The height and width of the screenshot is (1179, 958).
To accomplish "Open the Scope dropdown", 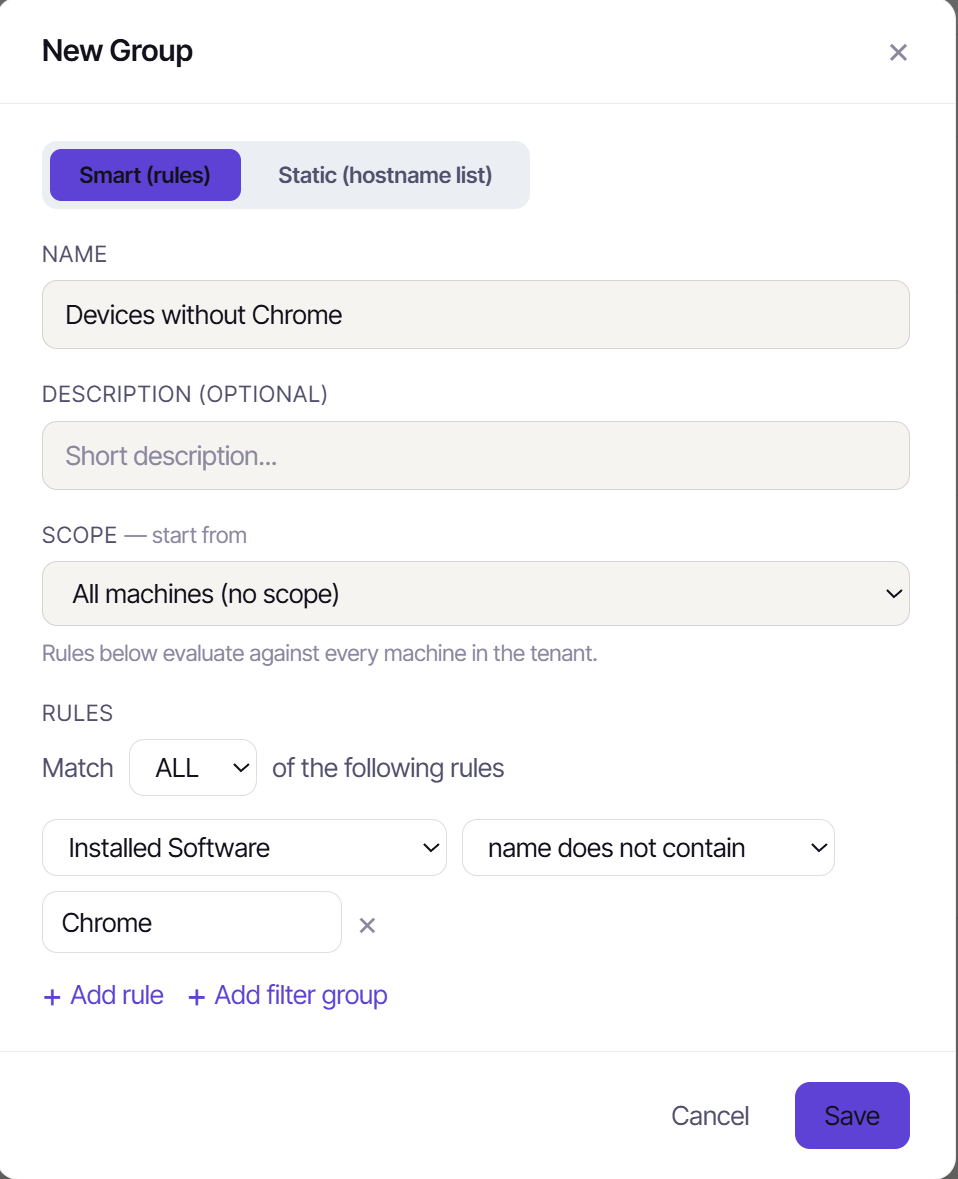I will (475, 593).
